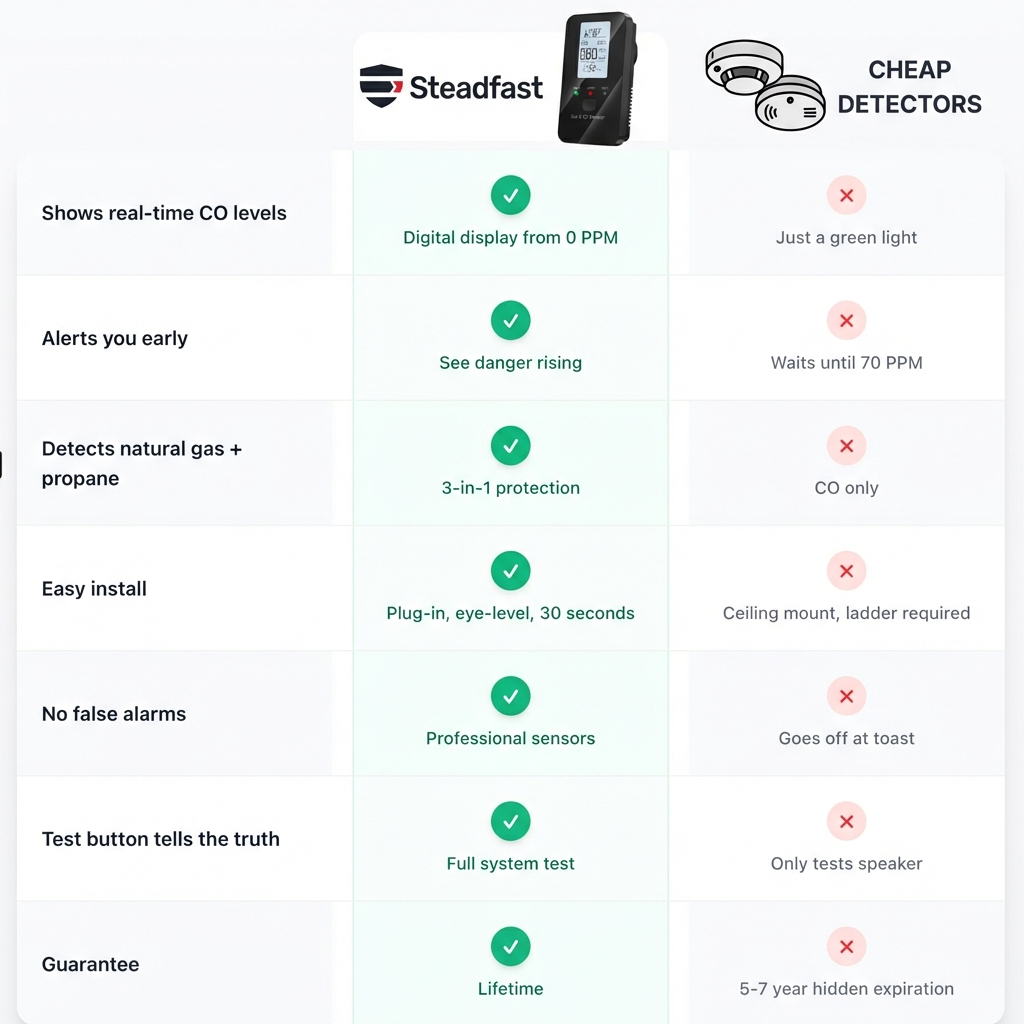Click the 'Guarantee' row label

[90, 964]
